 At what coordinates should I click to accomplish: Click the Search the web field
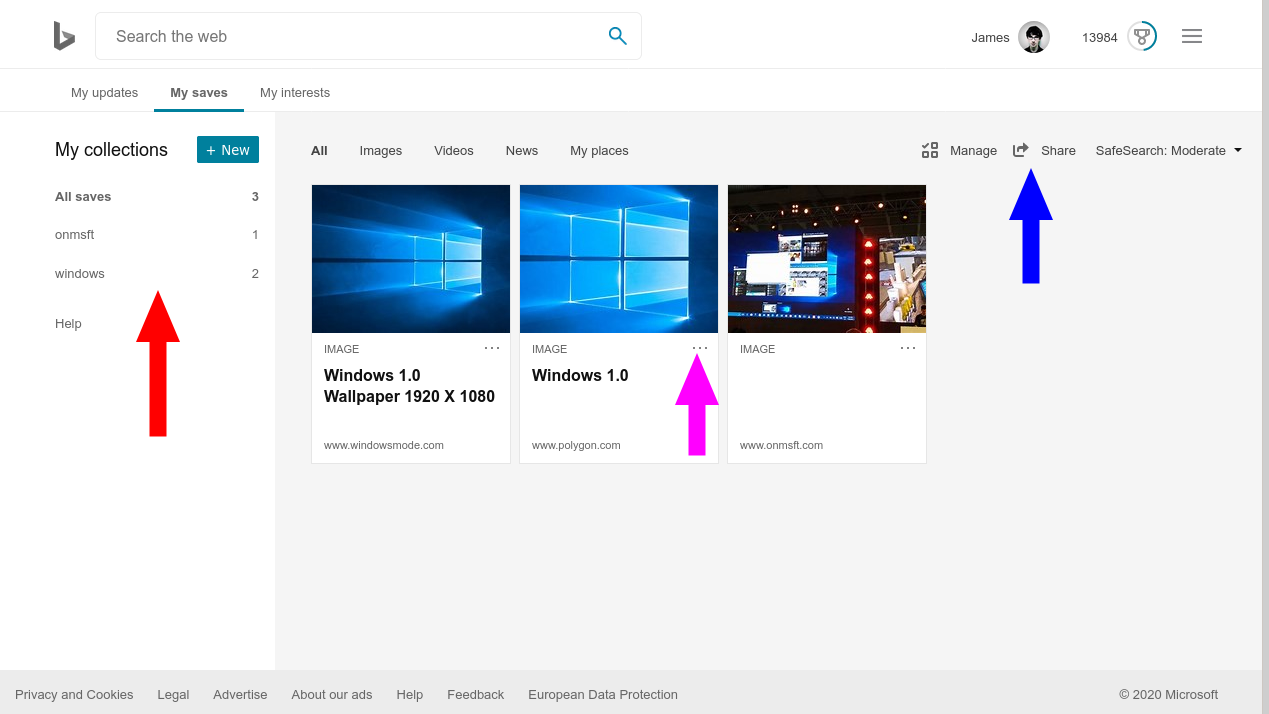350,36
